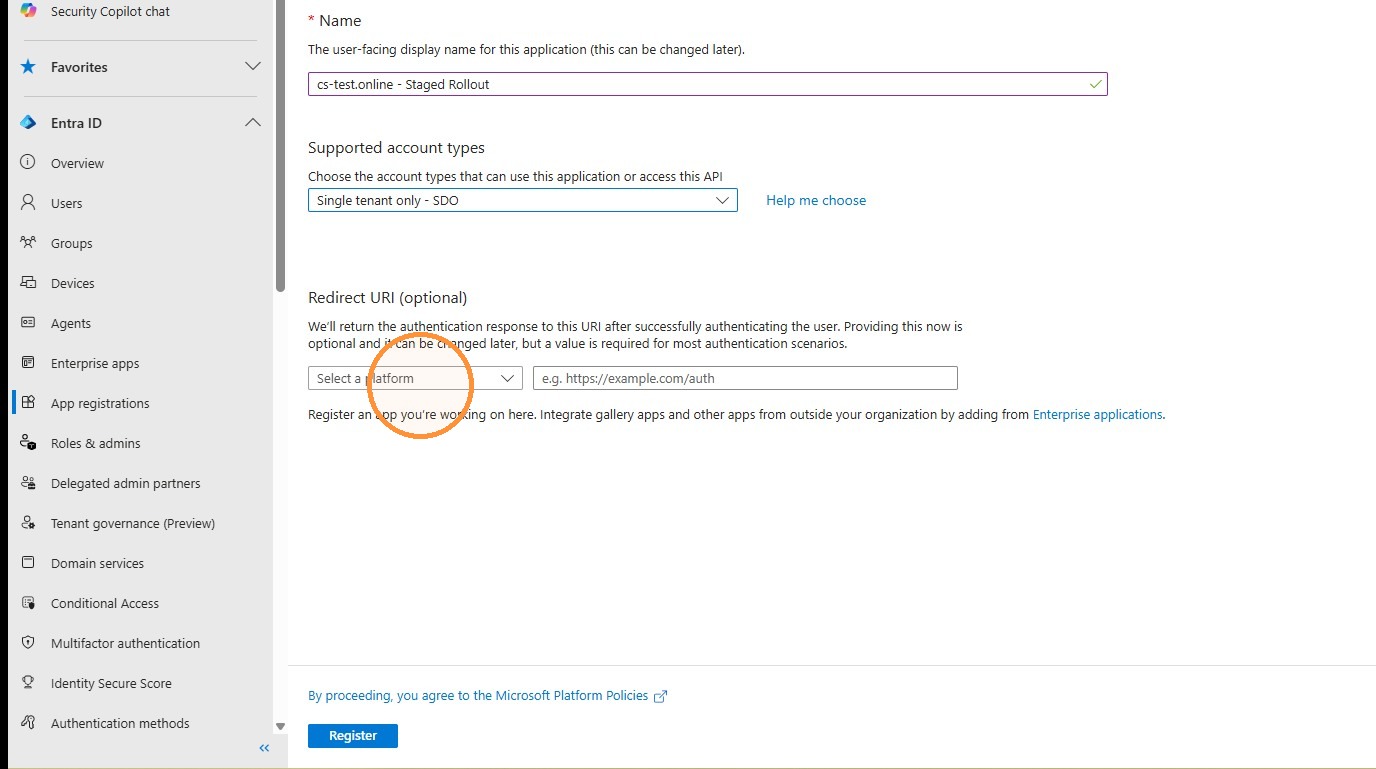Open Tenant governance (Preview)
This screenshot has width=1376, height=769.
pyautogui.click(x=133, y=523)
